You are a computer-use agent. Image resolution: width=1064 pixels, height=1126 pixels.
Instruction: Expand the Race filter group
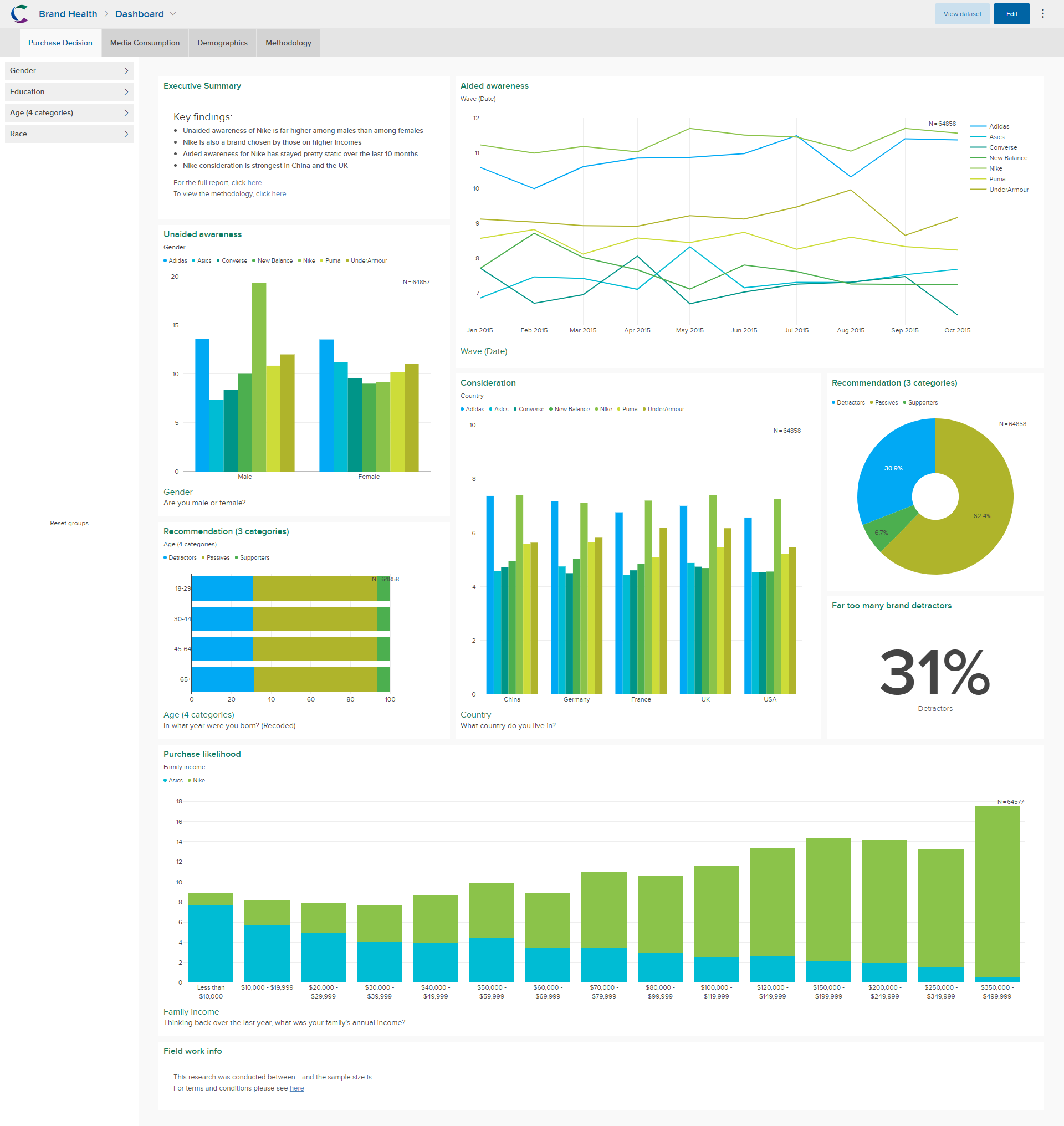click(x=69, y=134)
